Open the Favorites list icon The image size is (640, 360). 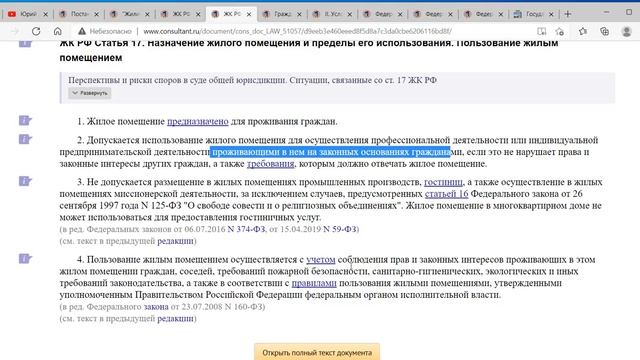(x=583, y=31)
